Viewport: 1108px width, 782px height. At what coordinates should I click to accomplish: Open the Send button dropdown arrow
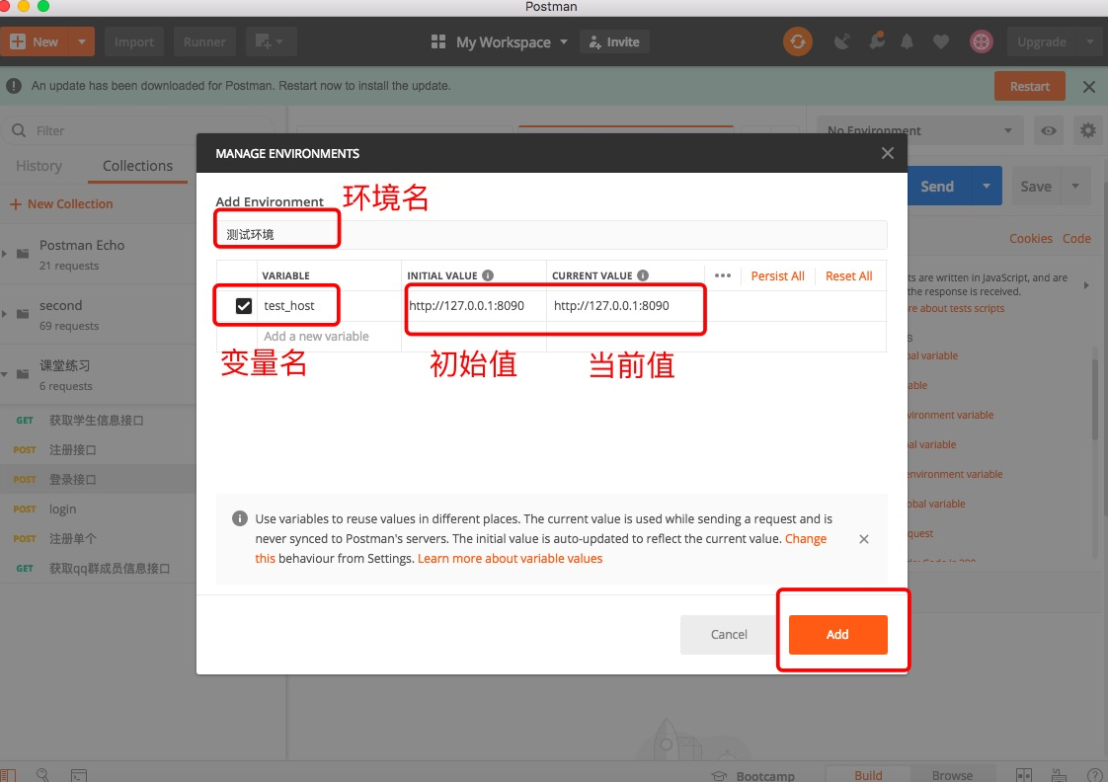[x=986, y=186]
